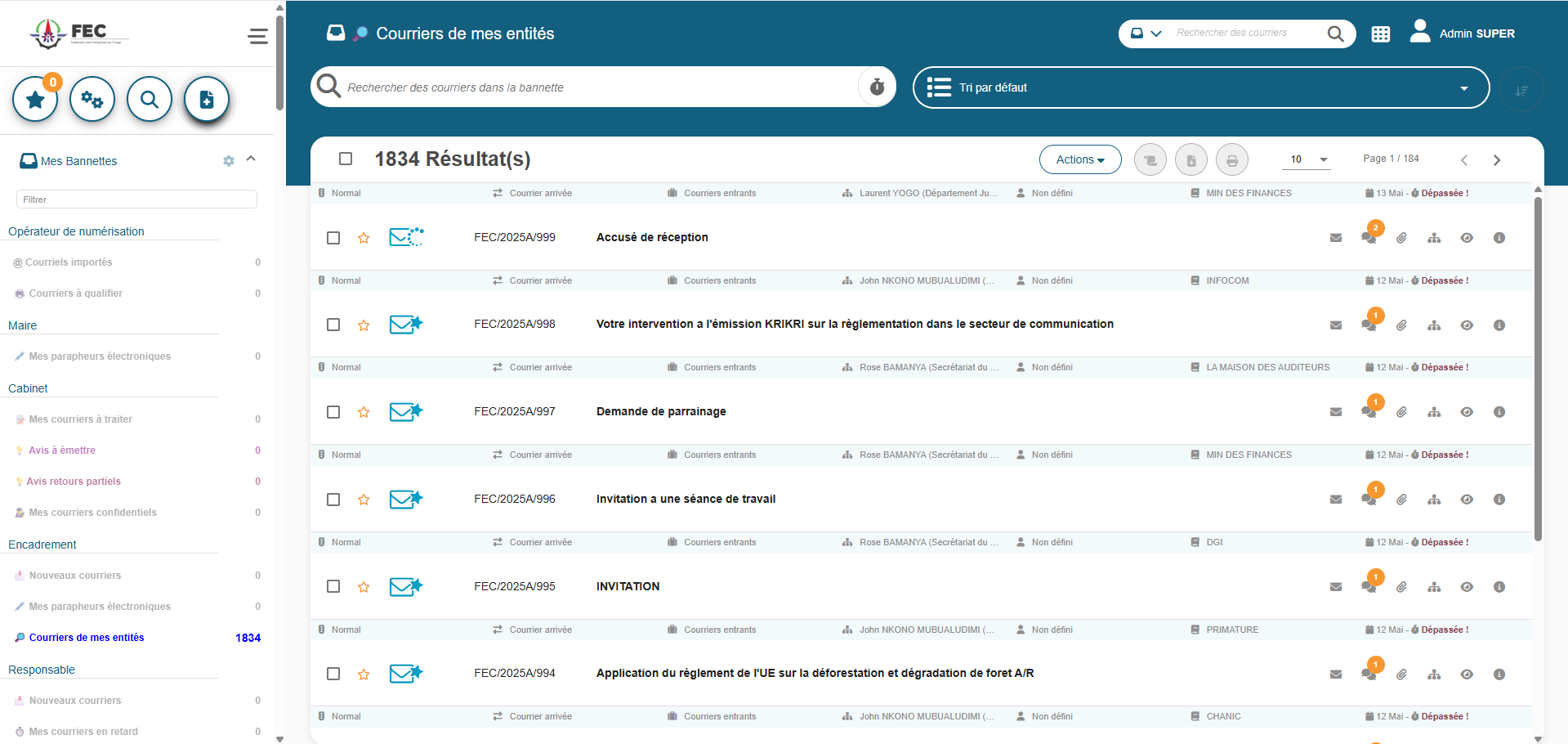Select the document creation icon with plus sign
The image size is (1568, 744).
point(206,98)
